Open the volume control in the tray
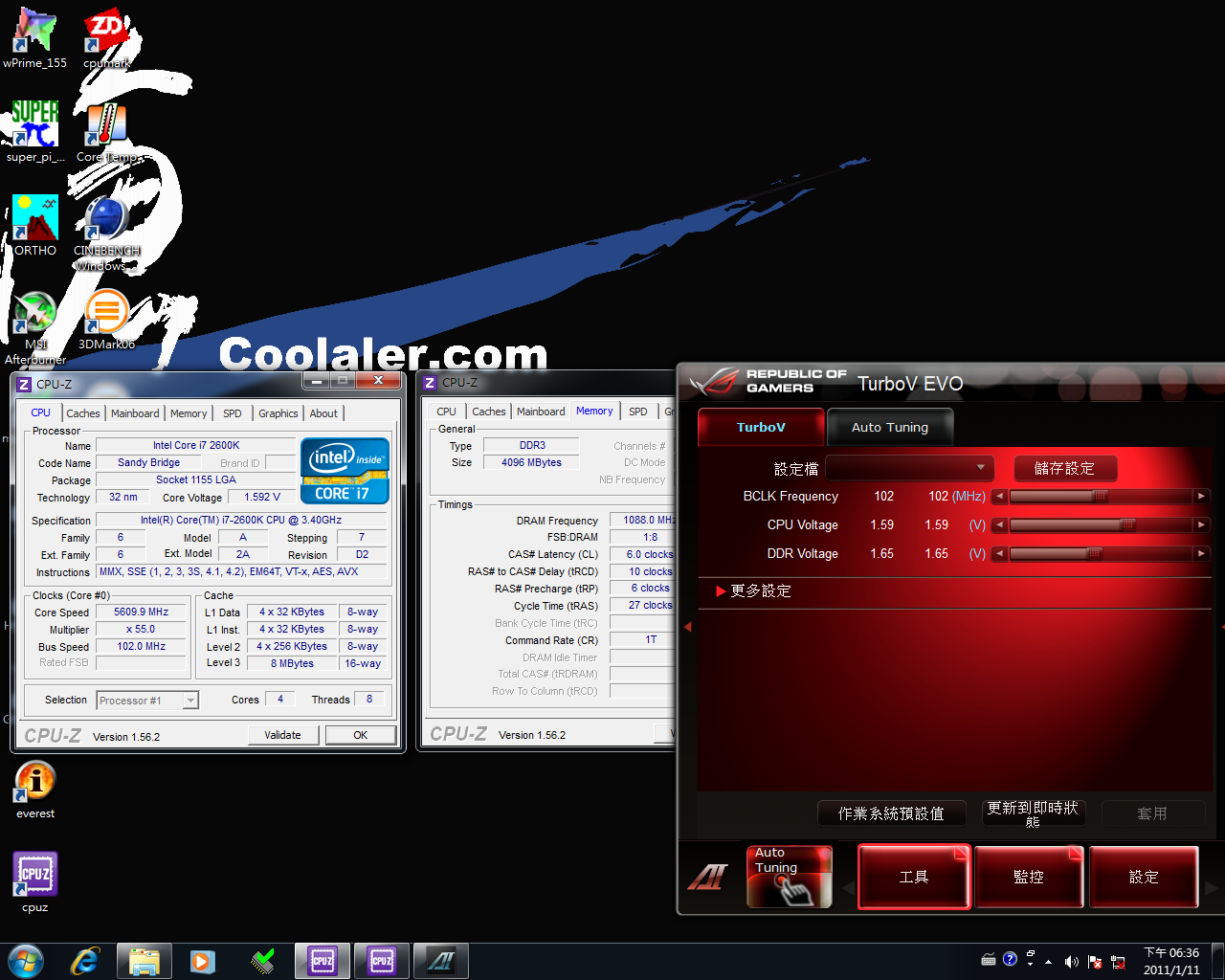 point(1072,962)
